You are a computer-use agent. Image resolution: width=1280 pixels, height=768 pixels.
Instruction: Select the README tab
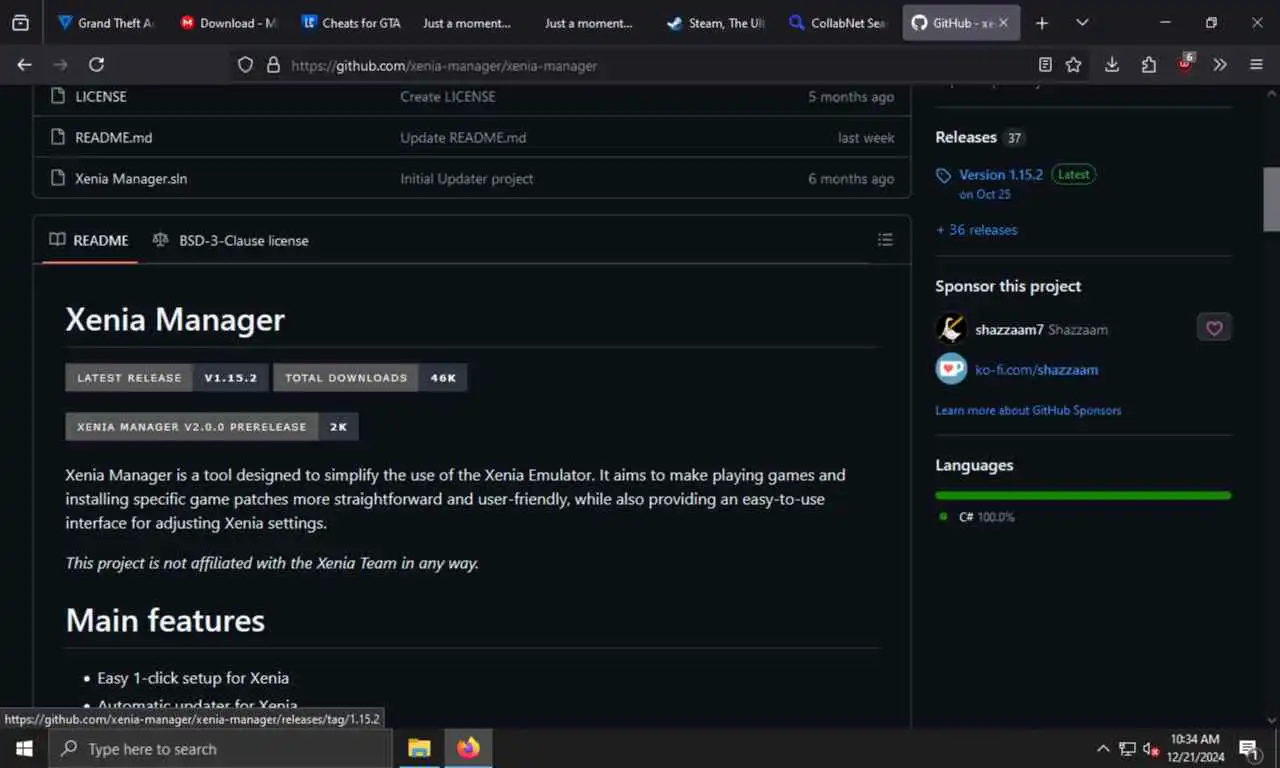pyautogui.click(x=89, y=240)
